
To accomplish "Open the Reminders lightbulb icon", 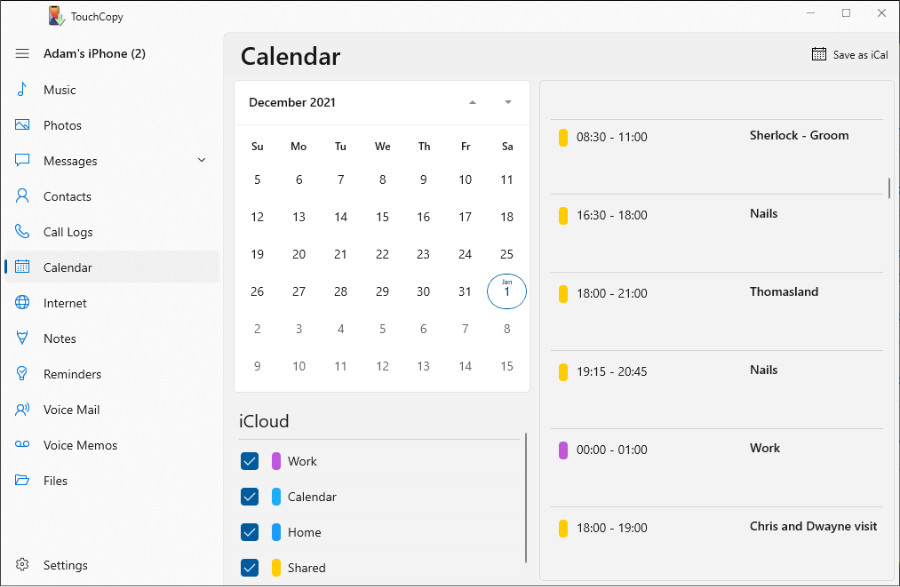I will [x=22, y=374].
